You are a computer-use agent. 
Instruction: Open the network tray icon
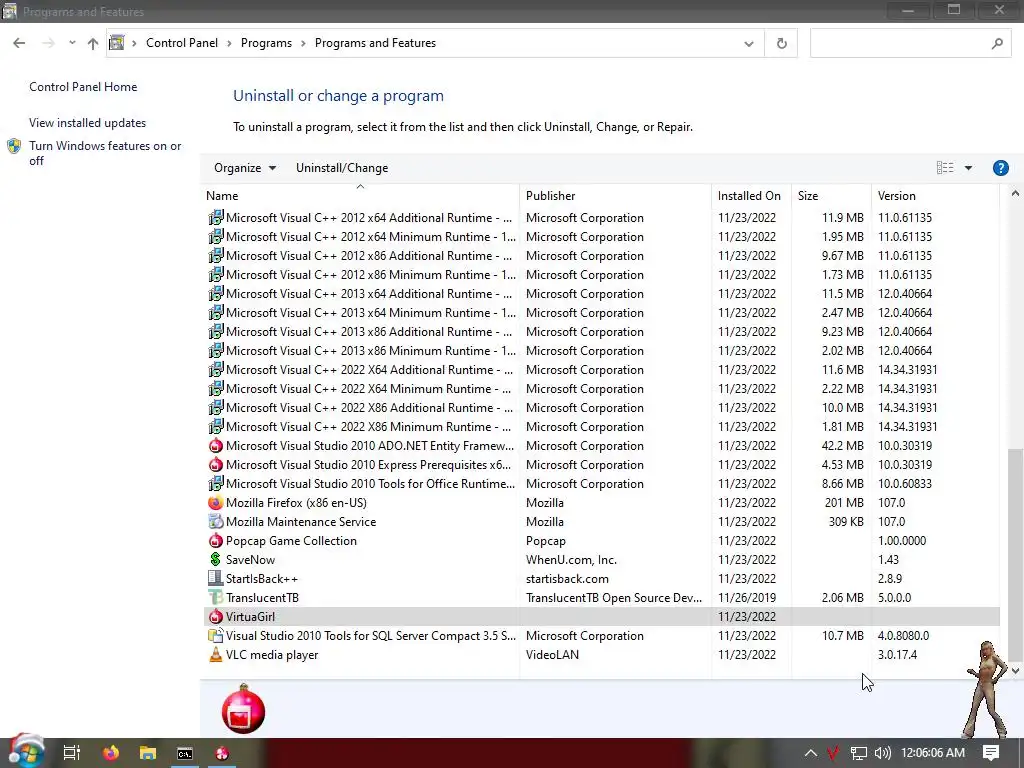click(858, 753)
